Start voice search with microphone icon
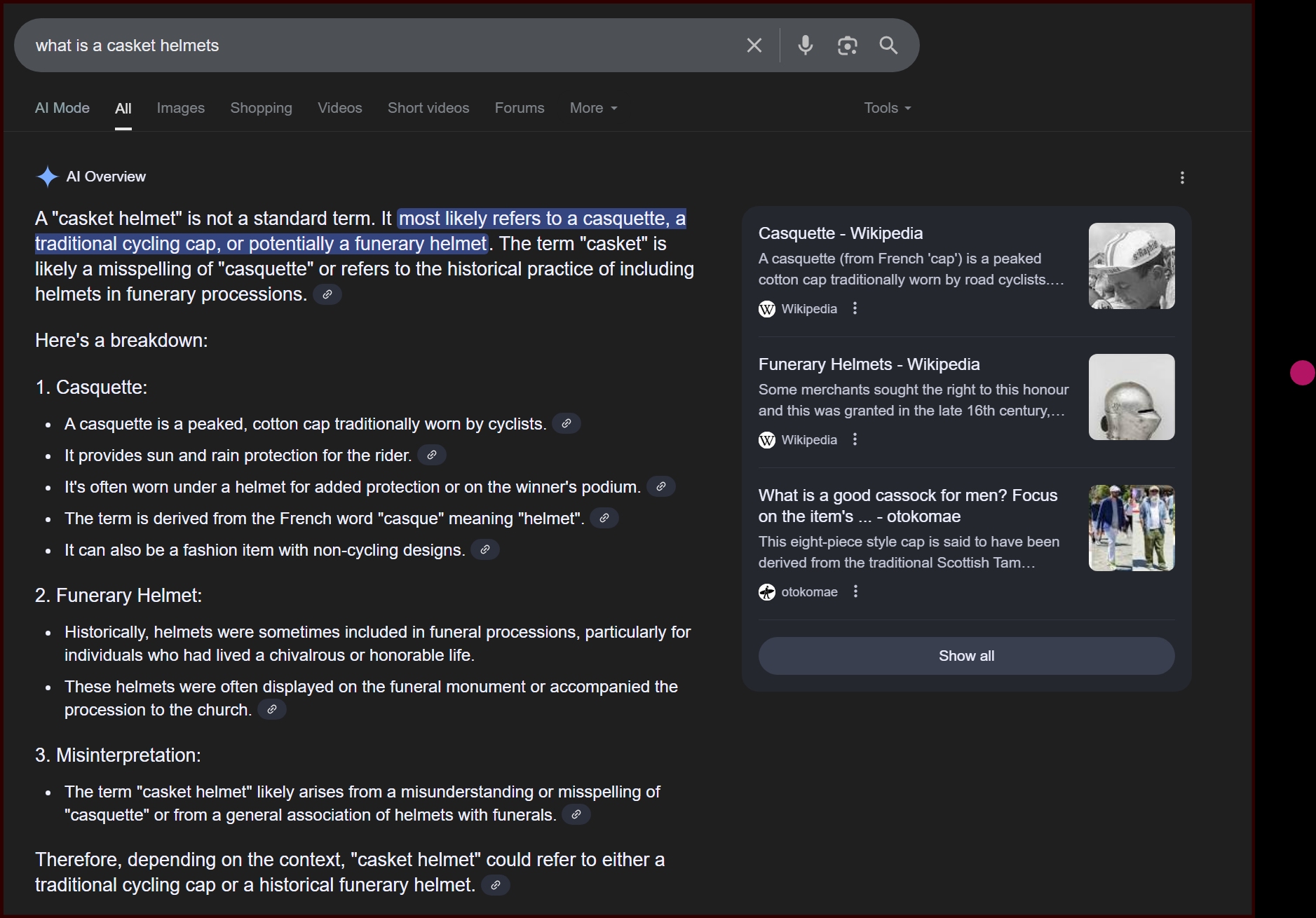 point(805,46)
